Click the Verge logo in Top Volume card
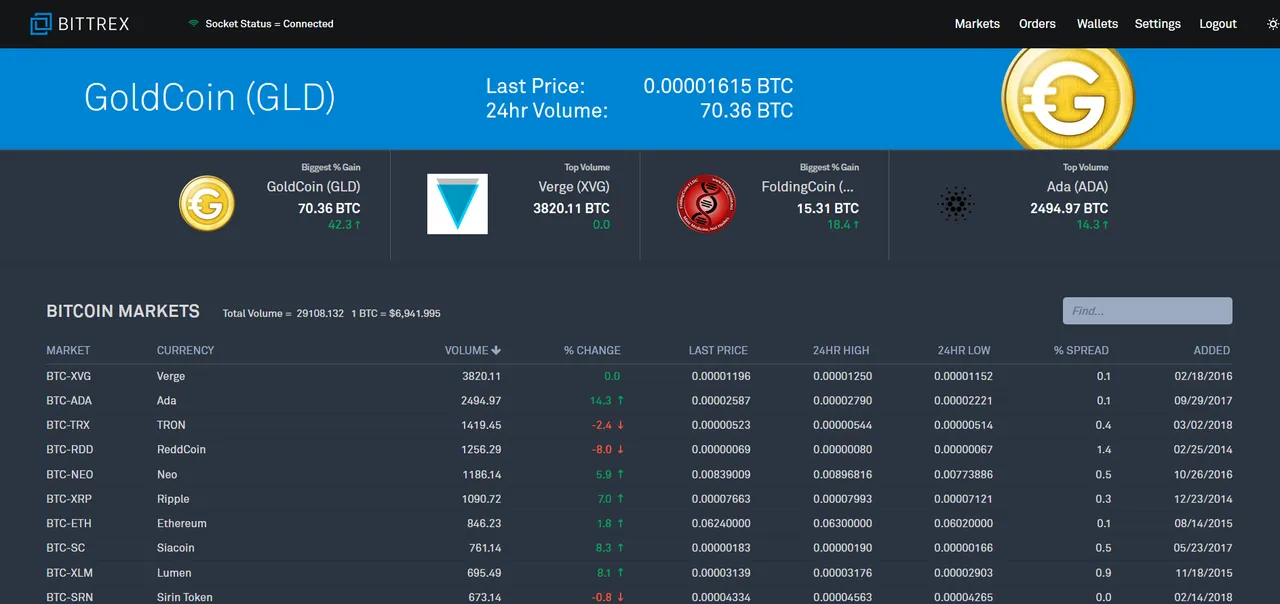1280x604 pixels. (x=457, y=204)
